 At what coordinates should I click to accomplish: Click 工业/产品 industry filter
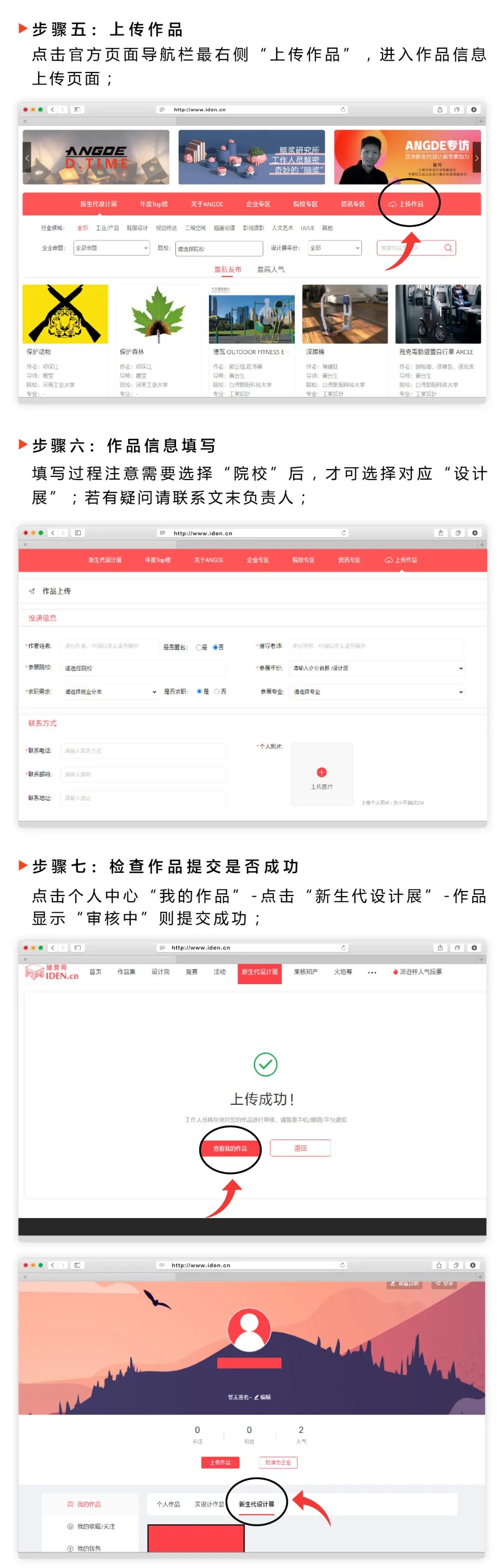coord(107,228)
